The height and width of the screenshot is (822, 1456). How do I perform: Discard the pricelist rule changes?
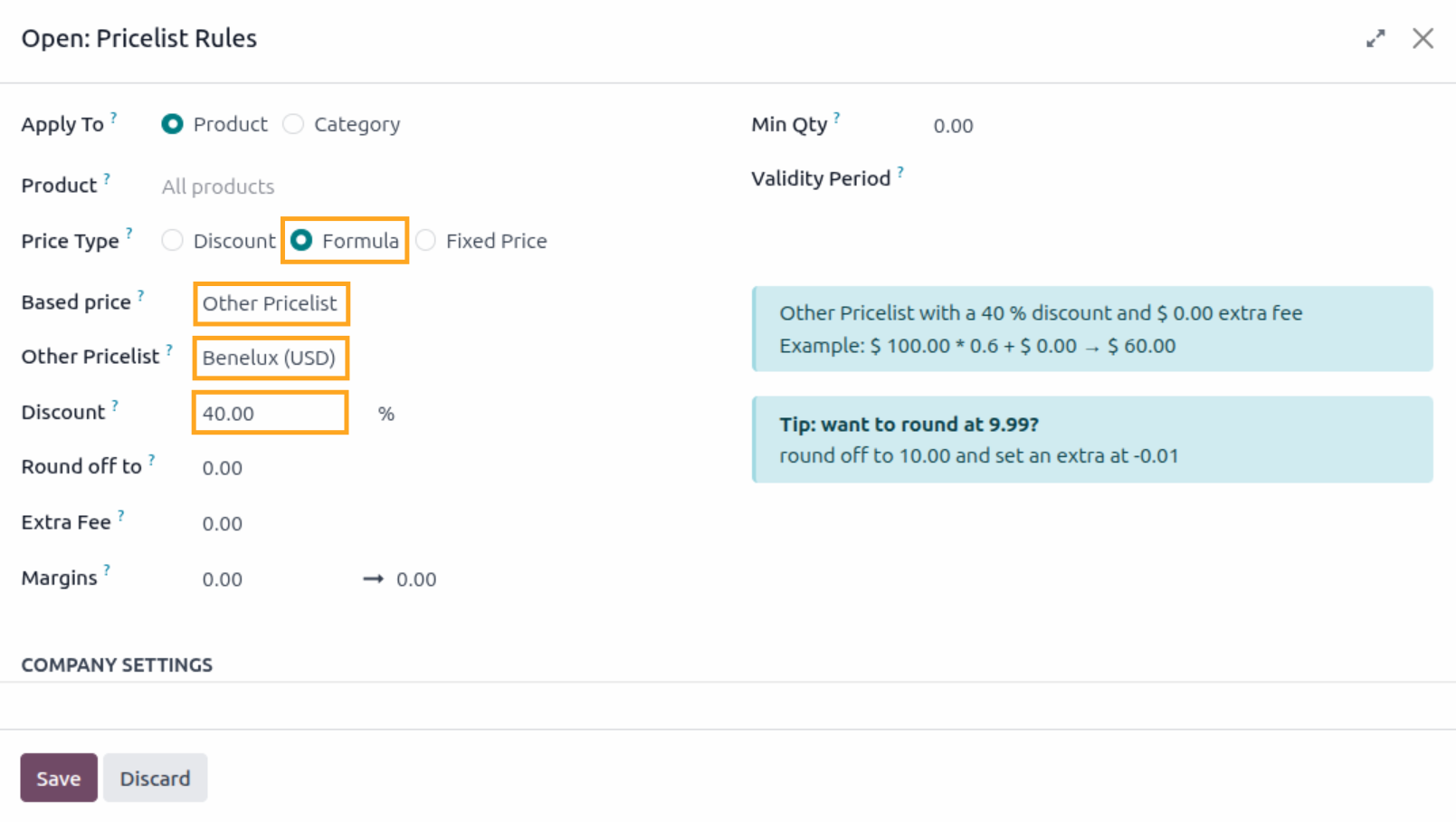pyautogui.click(x=155, y=777)
